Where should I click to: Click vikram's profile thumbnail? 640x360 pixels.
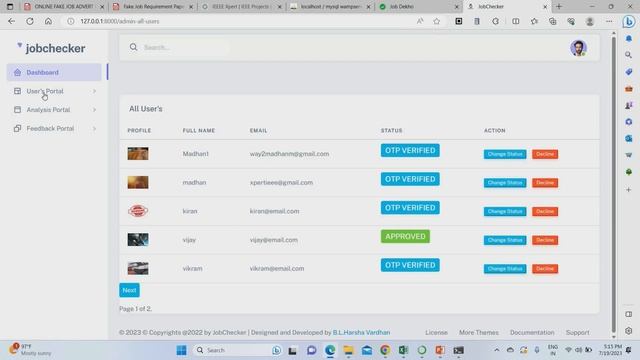(x=138, y=268)
